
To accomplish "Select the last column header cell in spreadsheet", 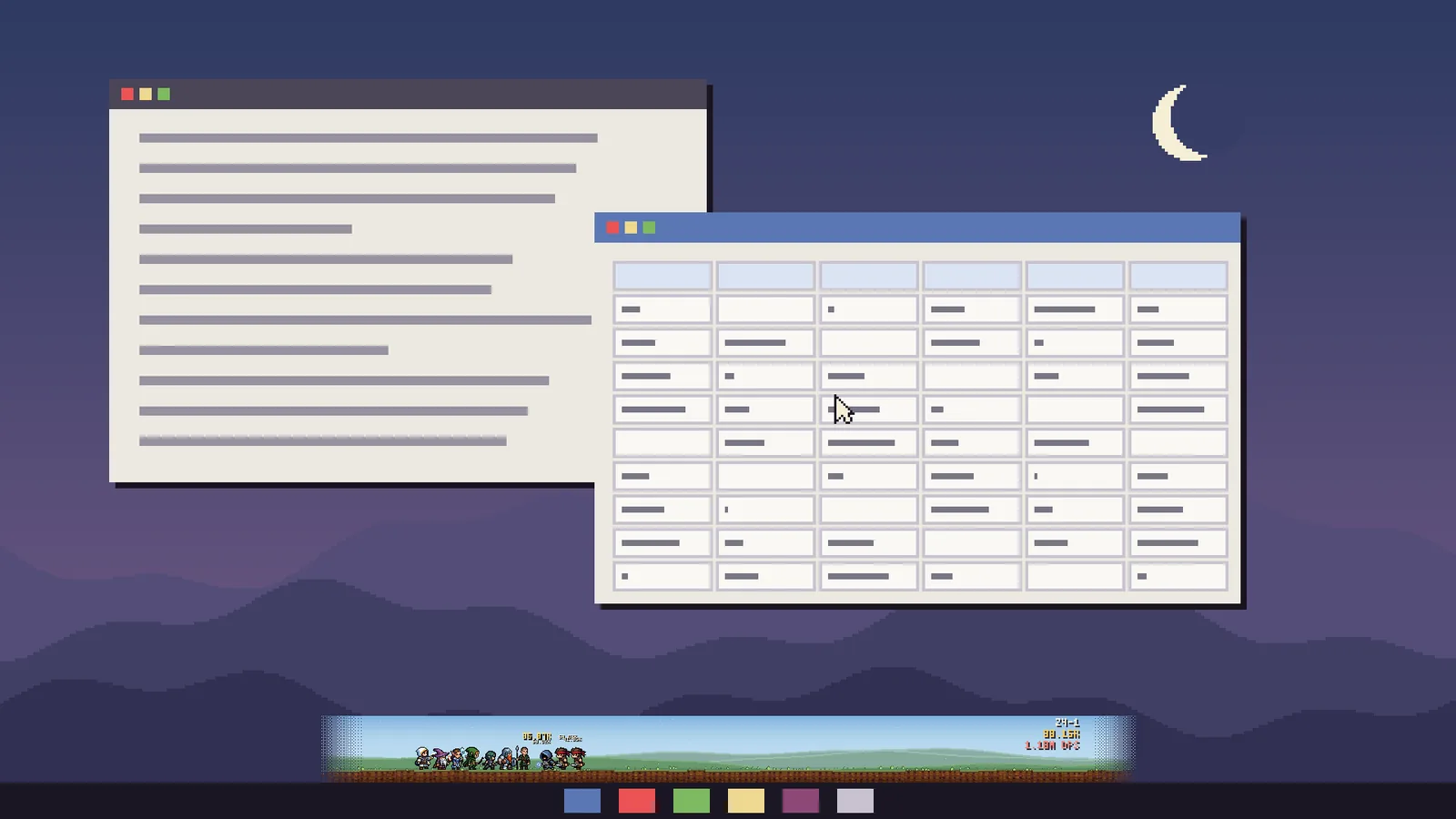I will tap(1178, 276).
